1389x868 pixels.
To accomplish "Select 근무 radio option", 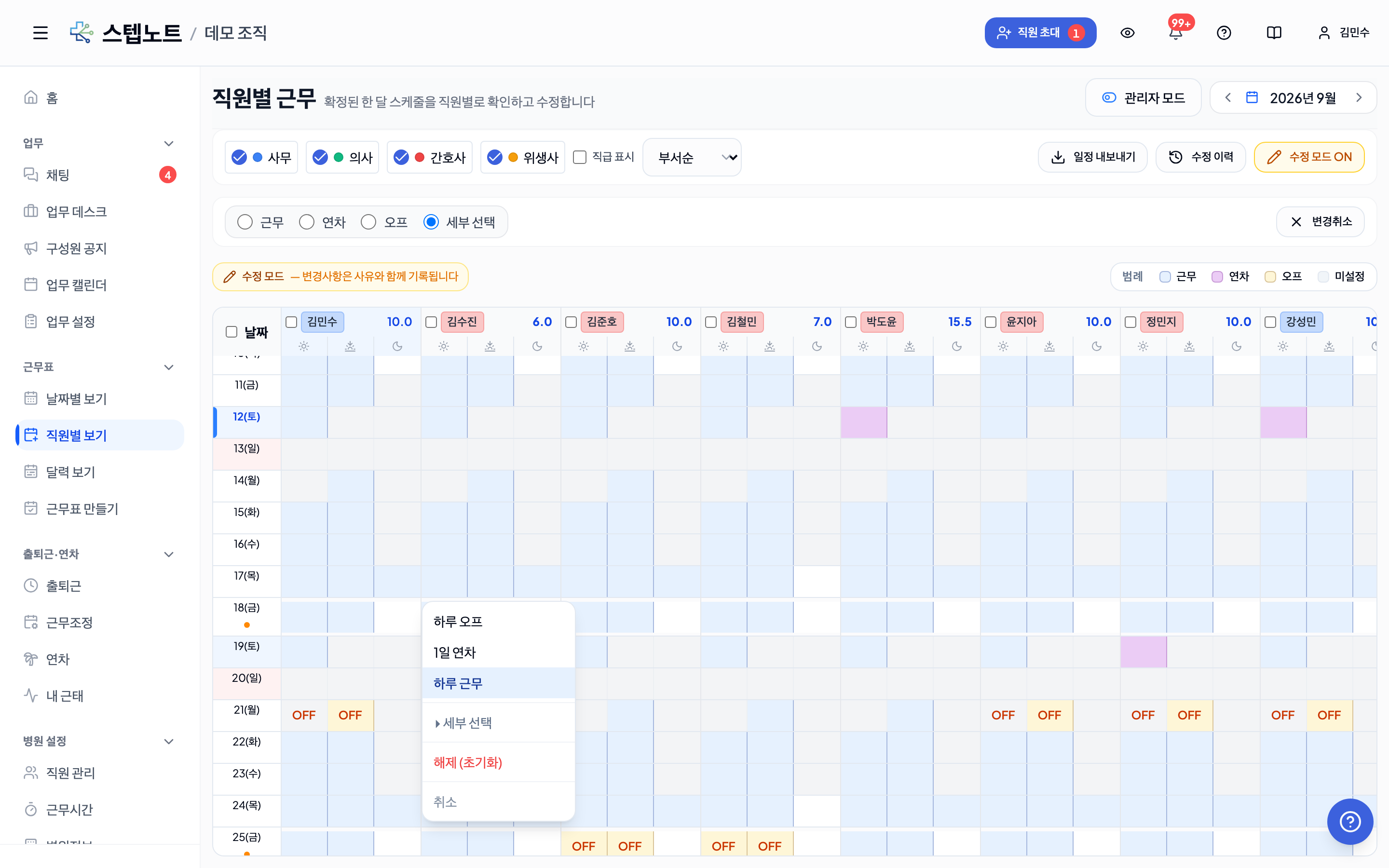I will click(245, 222).
